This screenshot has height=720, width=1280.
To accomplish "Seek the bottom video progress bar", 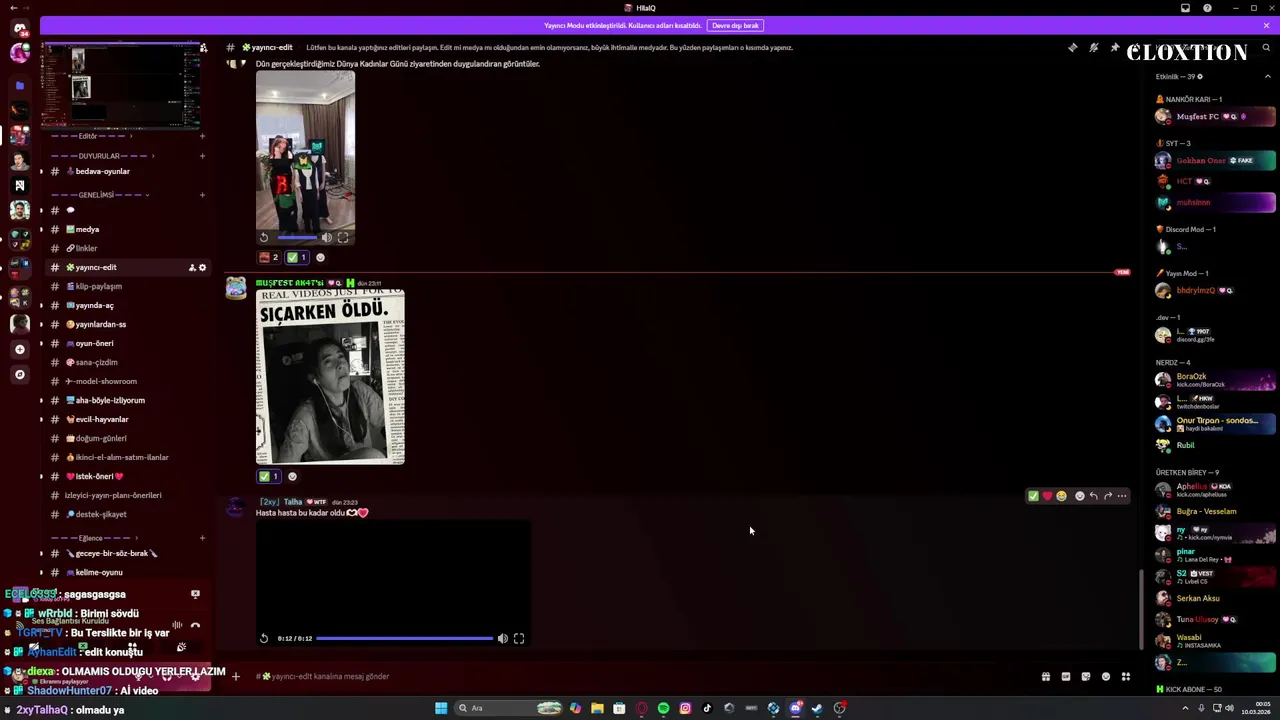I will [x=404, y=638].
